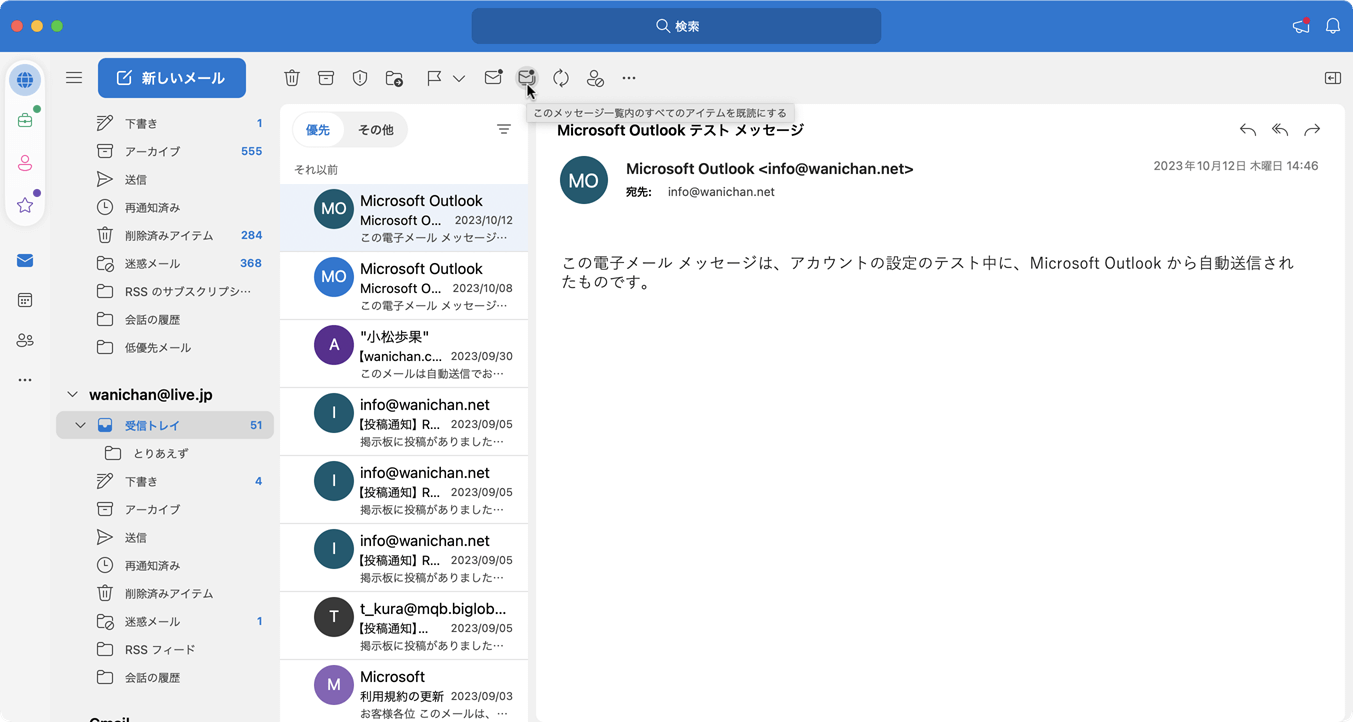Mark the message as unread with the envelope icon

(x=493, y=77)
